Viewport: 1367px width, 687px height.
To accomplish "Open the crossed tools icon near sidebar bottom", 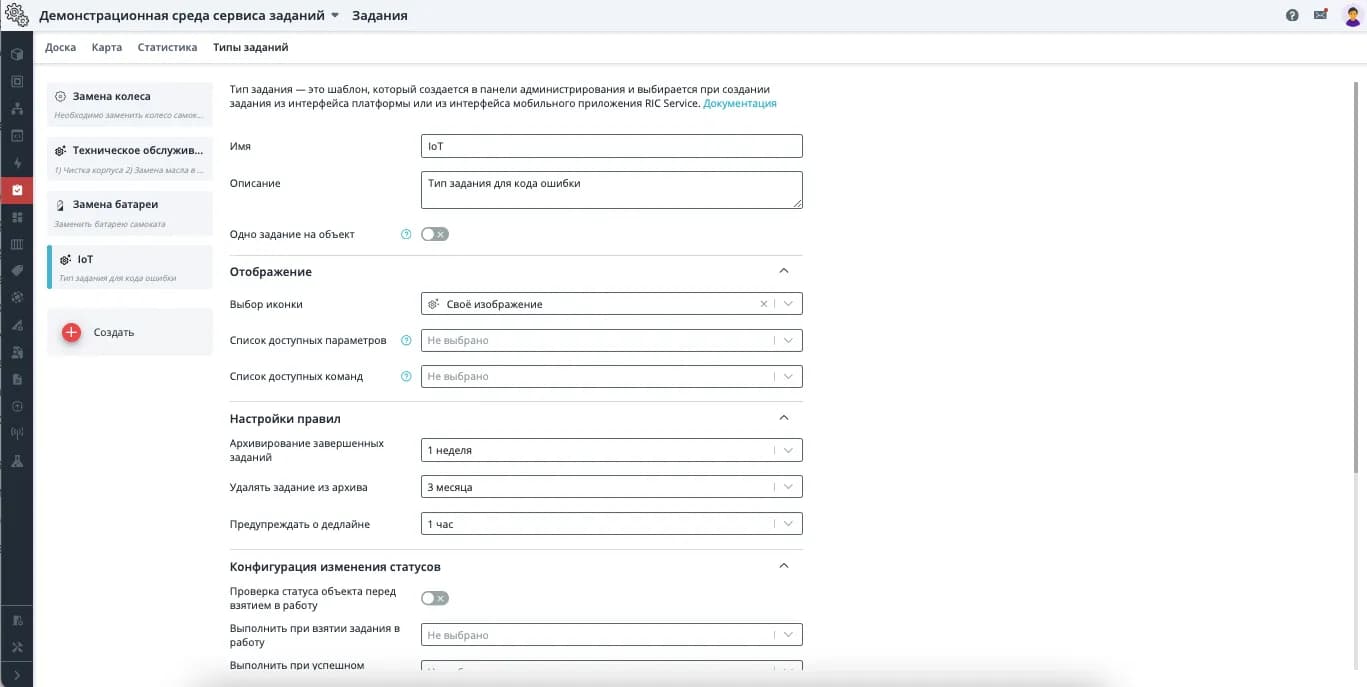I will (17, 646).
